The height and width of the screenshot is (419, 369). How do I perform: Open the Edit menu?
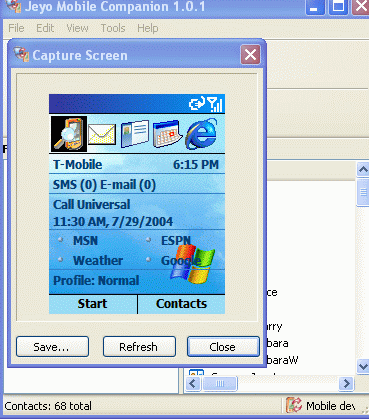click(x=45, y=28)
